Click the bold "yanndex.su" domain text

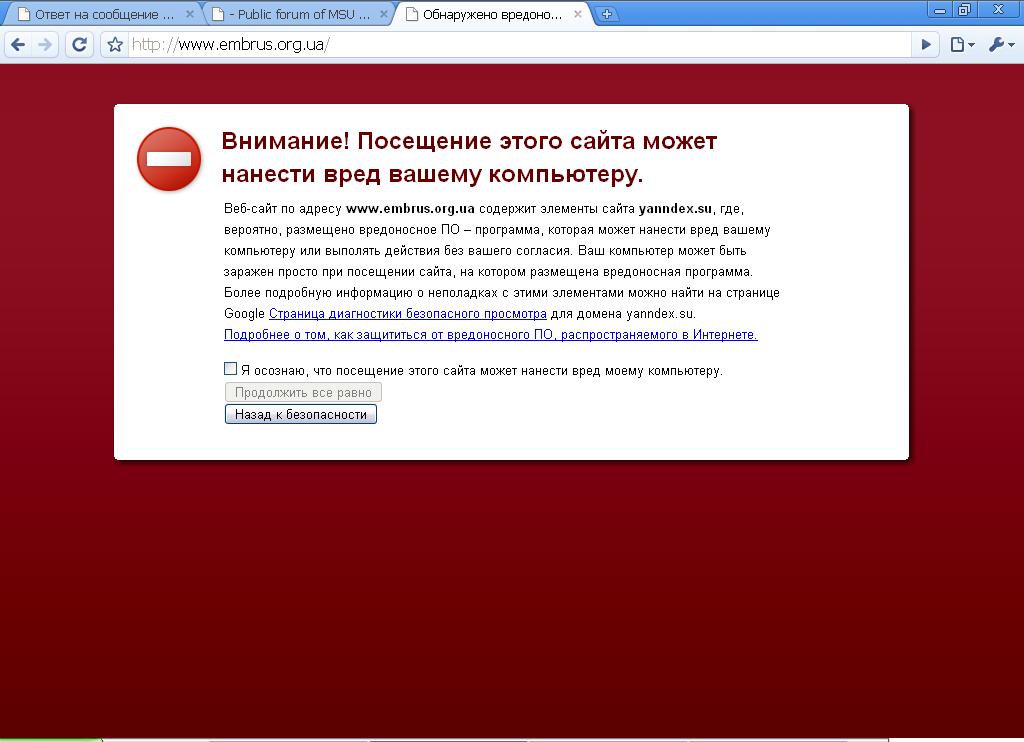tap(675, 209)
